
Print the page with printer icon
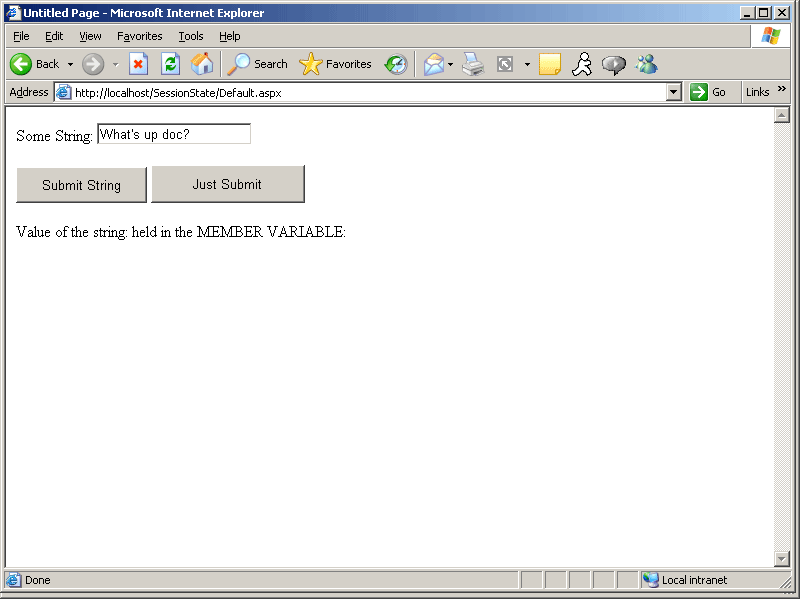(473, 64)
